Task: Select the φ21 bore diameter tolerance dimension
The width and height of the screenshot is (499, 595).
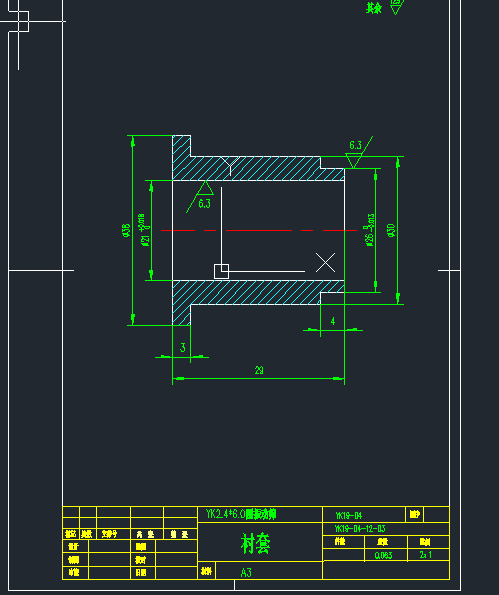Action: tap(144, 230)
